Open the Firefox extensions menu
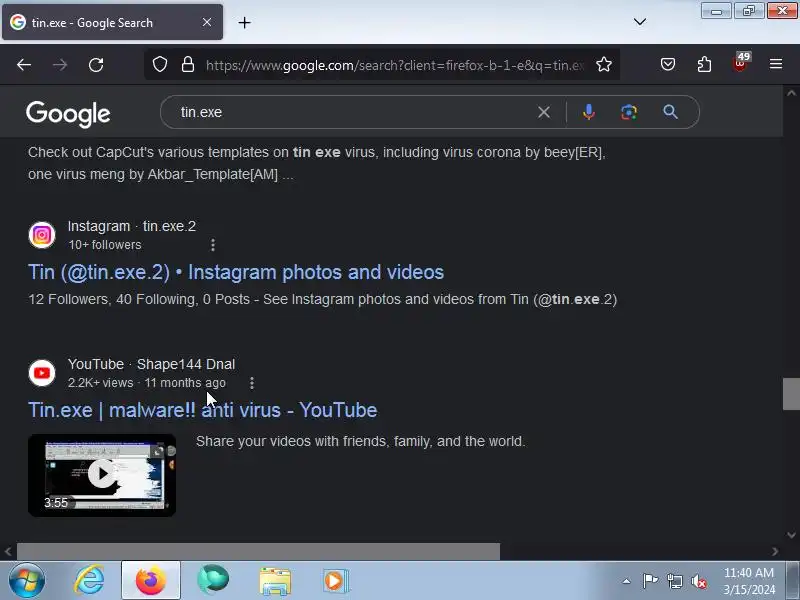 [x=704, y=65]
